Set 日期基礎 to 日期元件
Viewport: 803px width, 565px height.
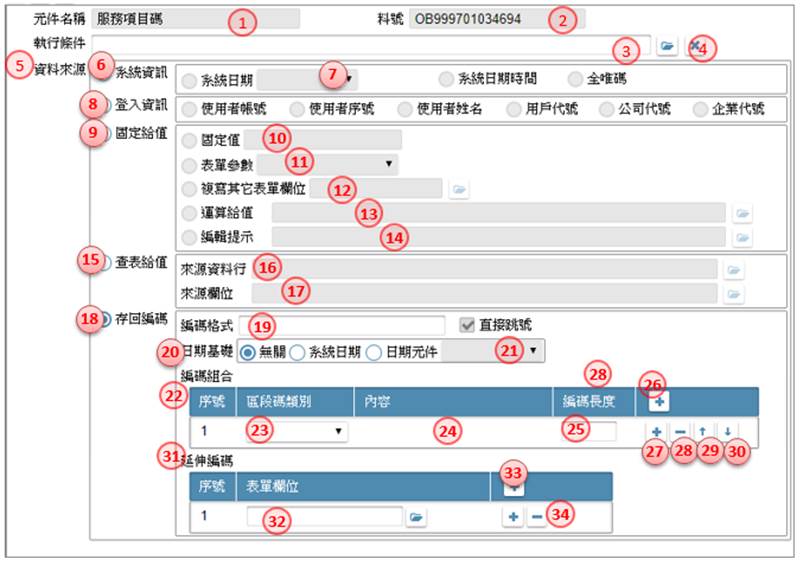[374, 352]
